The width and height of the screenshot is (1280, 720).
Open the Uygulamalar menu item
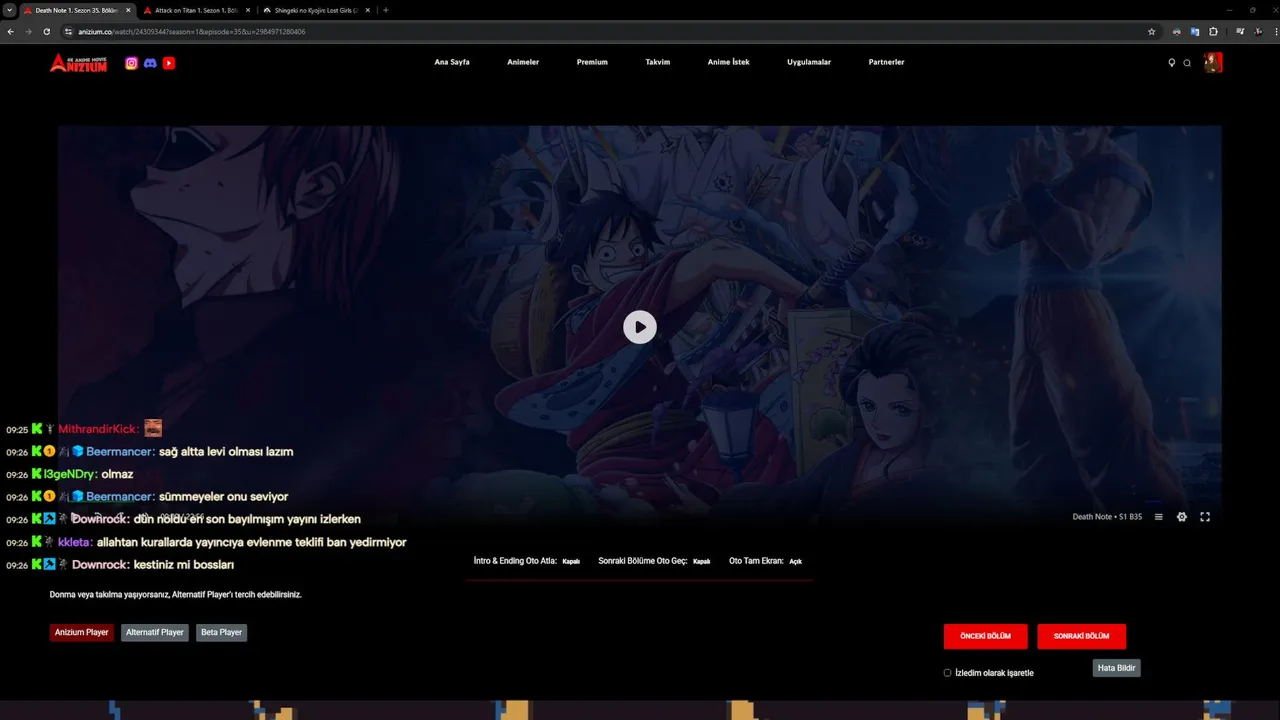(x=809, y=62)
